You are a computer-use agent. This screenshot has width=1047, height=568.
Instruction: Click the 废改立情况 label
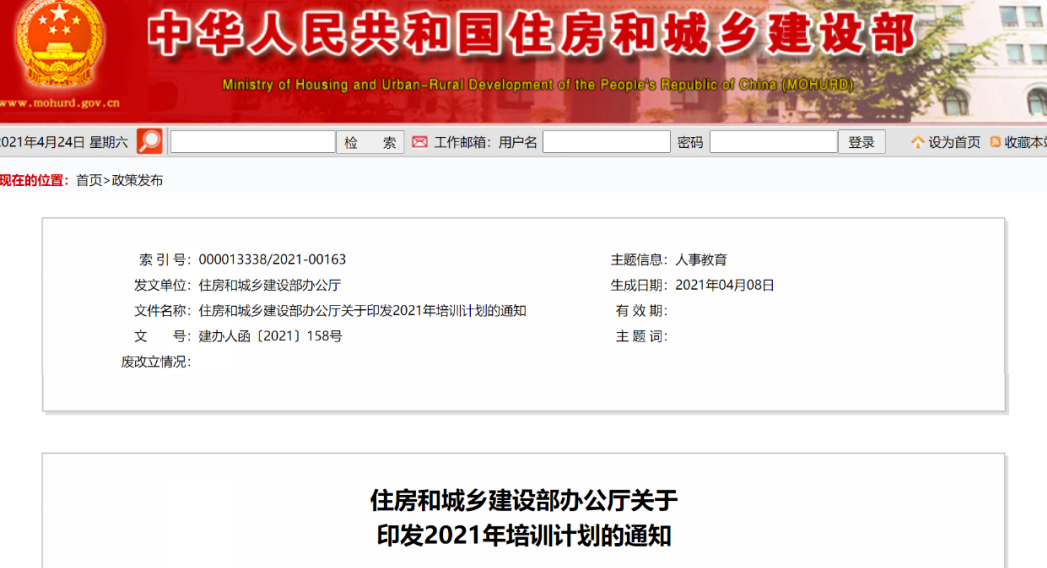pos(156,362)
